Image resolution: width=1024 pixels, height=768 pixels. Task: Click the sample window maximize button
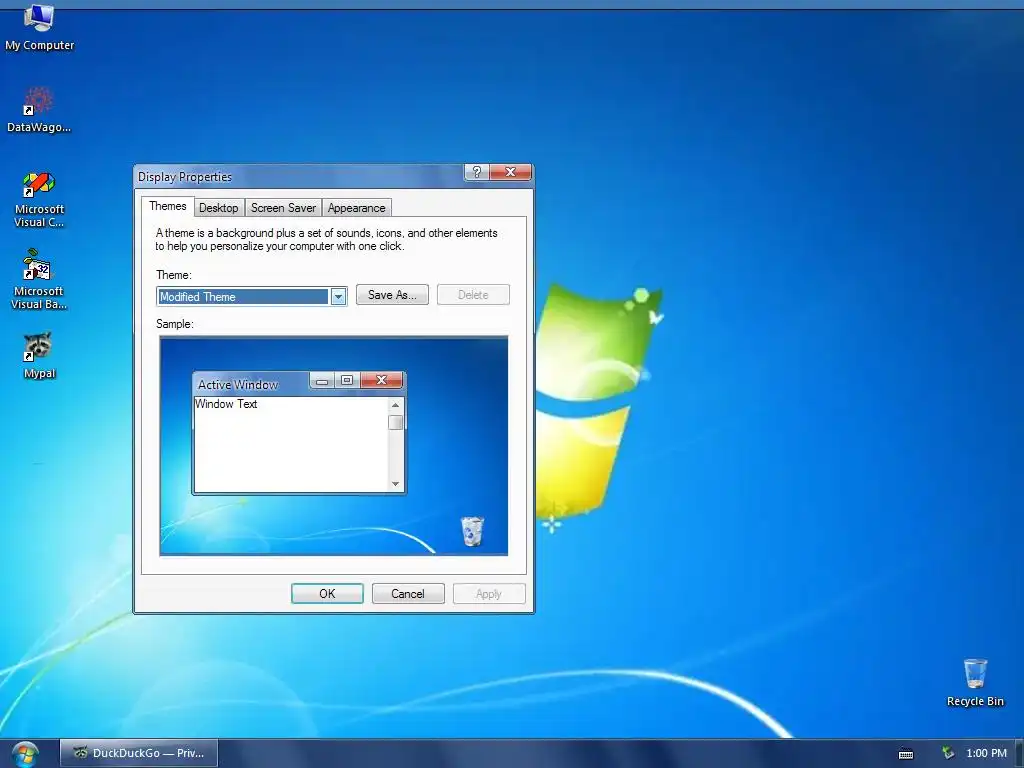(x=347, y=380)
